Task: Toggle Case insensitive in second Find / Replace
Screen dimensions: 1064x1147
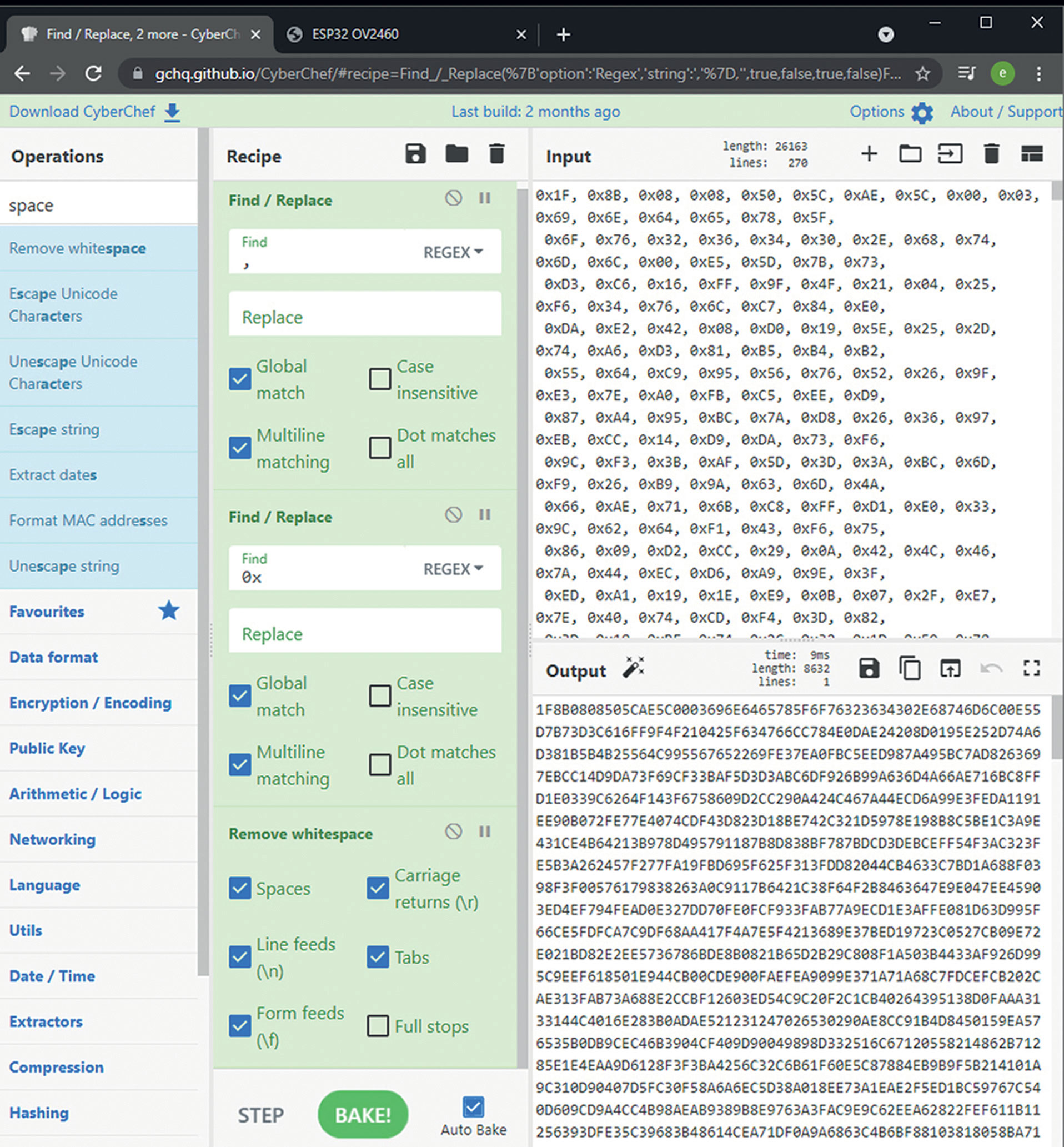Action: click(x=380, y=695)
